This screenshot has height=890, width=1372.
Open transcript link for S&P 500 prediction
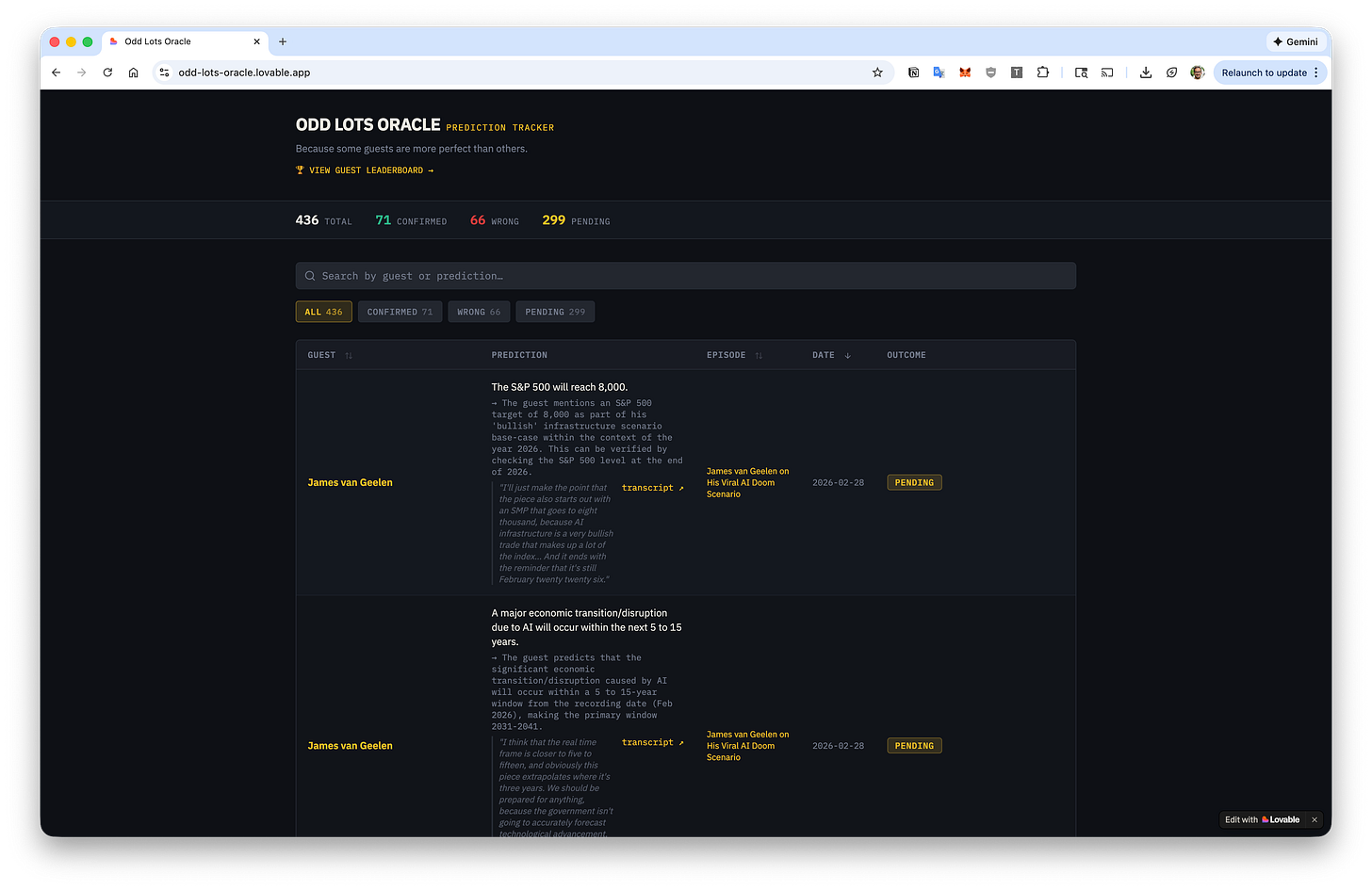653,488
